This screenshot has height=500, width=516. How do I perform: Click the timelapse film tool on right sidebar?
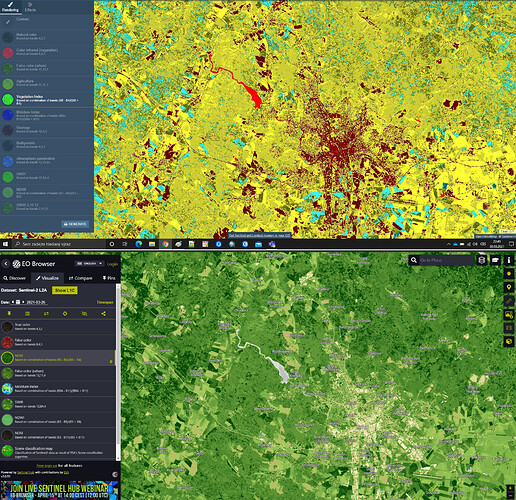[x=509, y=328]
